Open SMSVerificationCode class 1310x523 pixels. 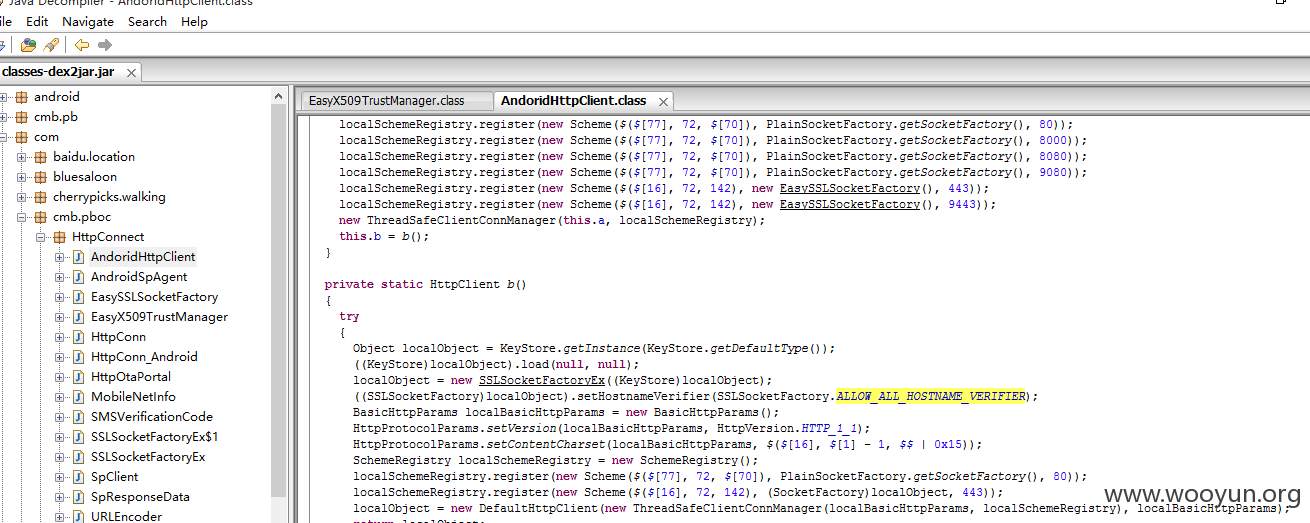[x=152, y=417]
